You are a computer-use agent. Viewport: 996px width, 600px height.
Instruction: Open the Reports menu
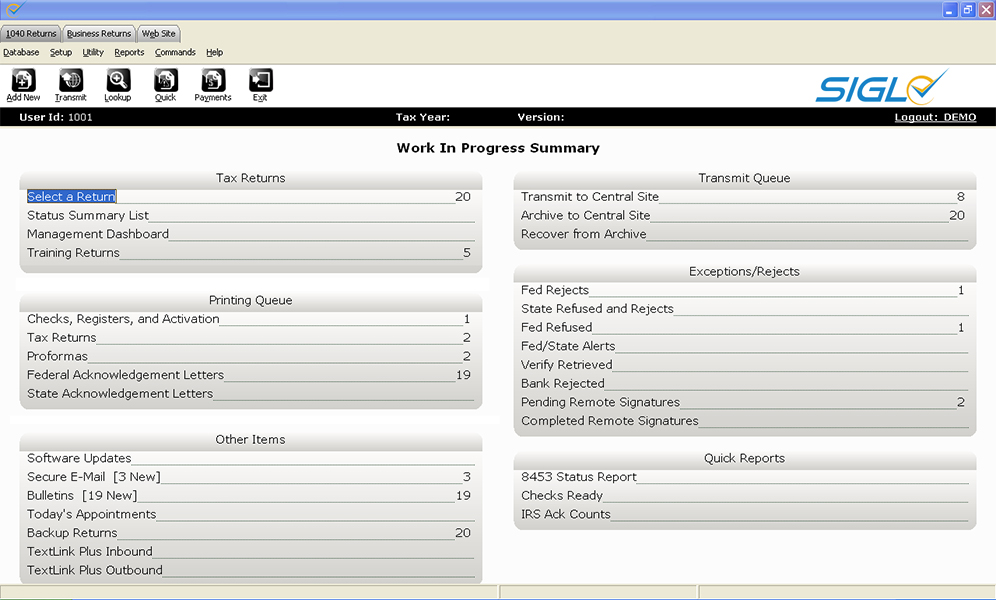coord(129,52)
